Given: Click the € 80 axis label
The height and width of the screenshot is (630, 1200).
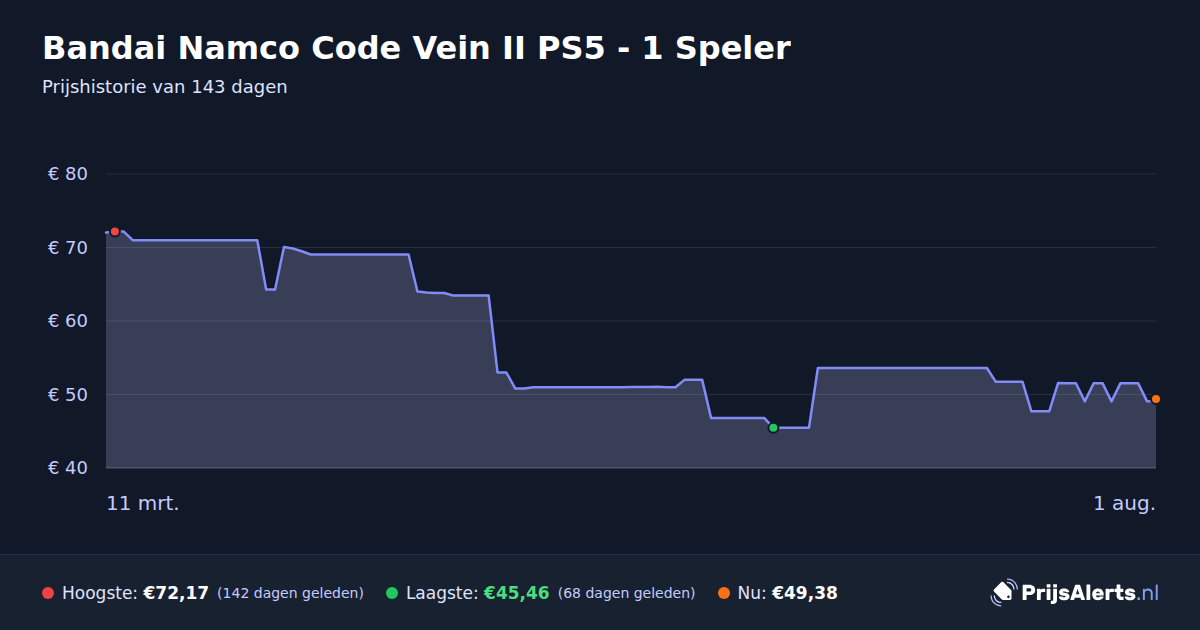Looking at the screenshot, I should [x=68, y=174].
